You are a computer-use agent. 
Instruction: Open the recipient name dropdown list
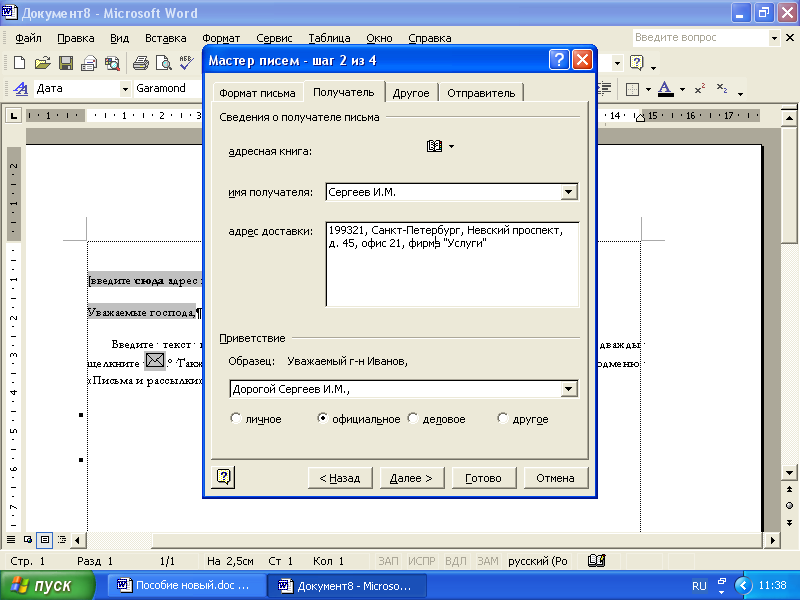point(568,192)
